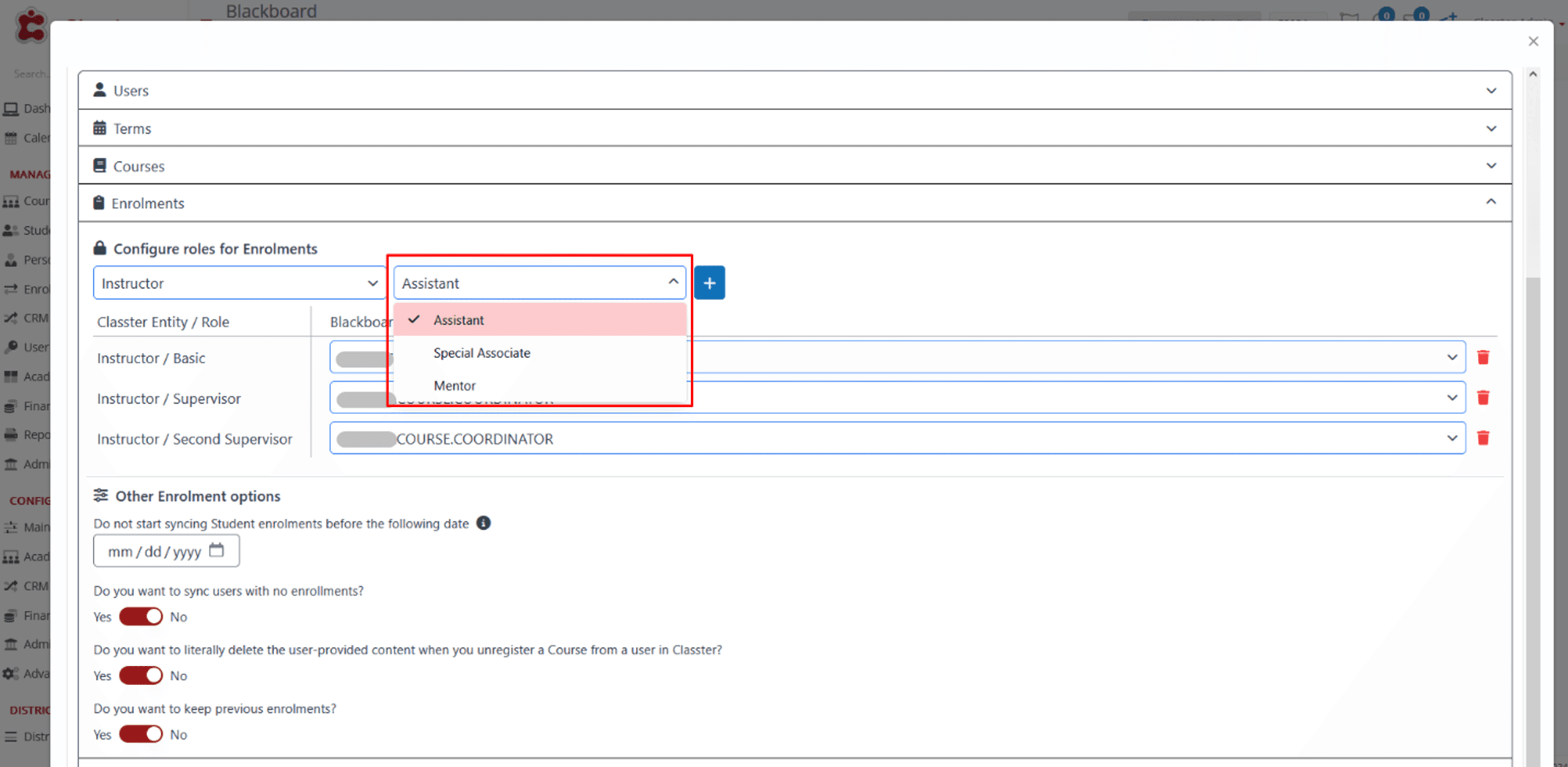1568x767 pixels.
Task: Click the Classter Entity / Role column header
Action: [163, 321]
